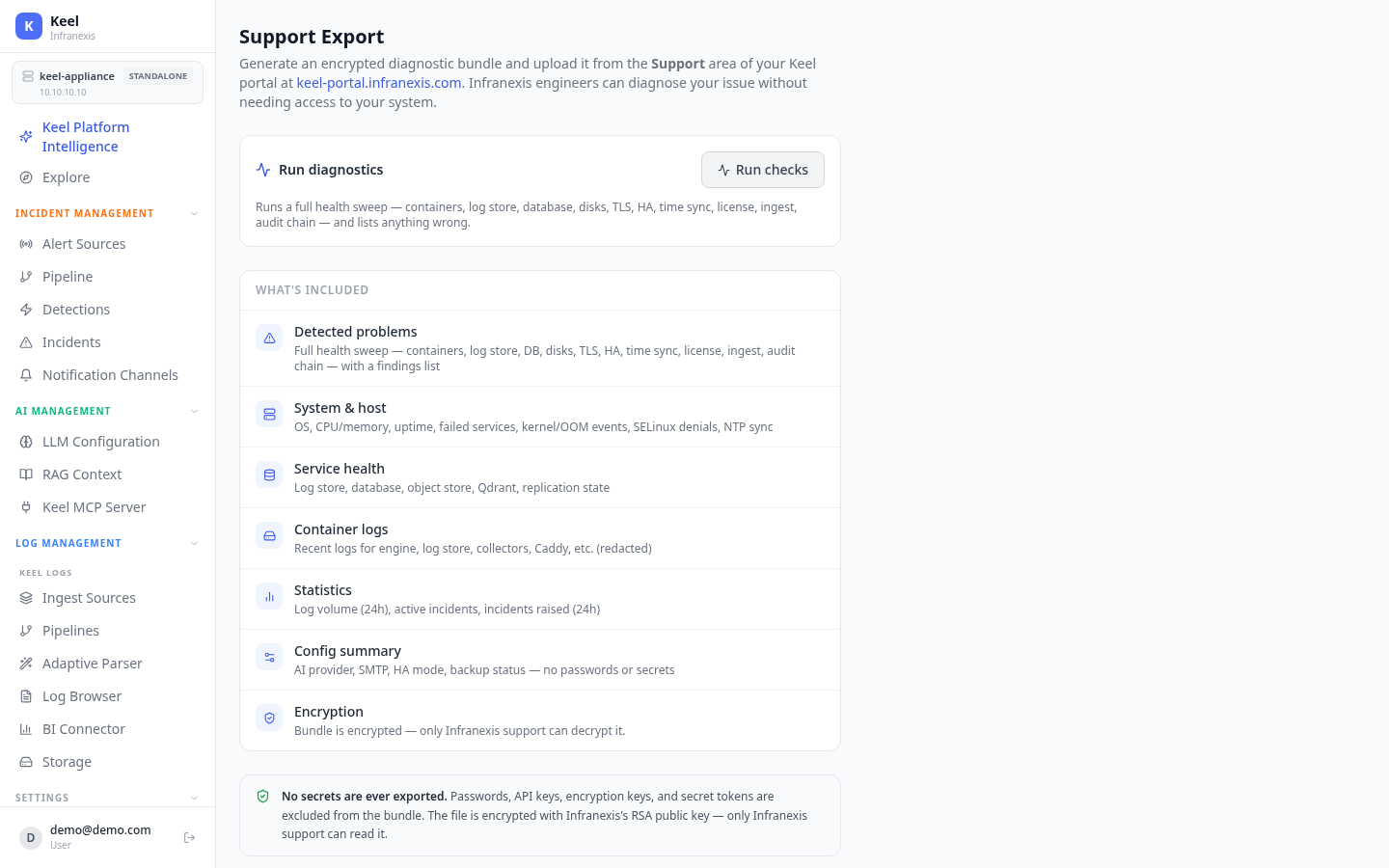
Task: Click the Config summary sliders icon
Action: click(269, 657)
